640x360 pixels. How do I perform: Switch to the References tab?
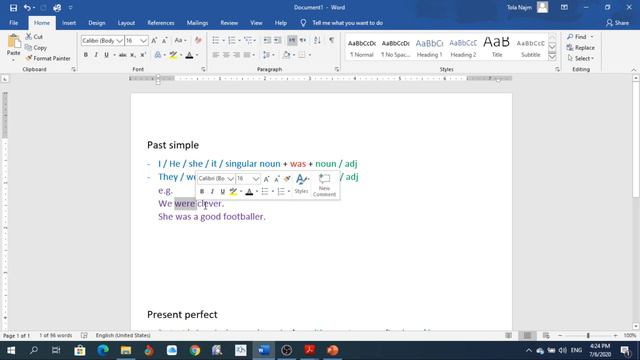[161, 23]
